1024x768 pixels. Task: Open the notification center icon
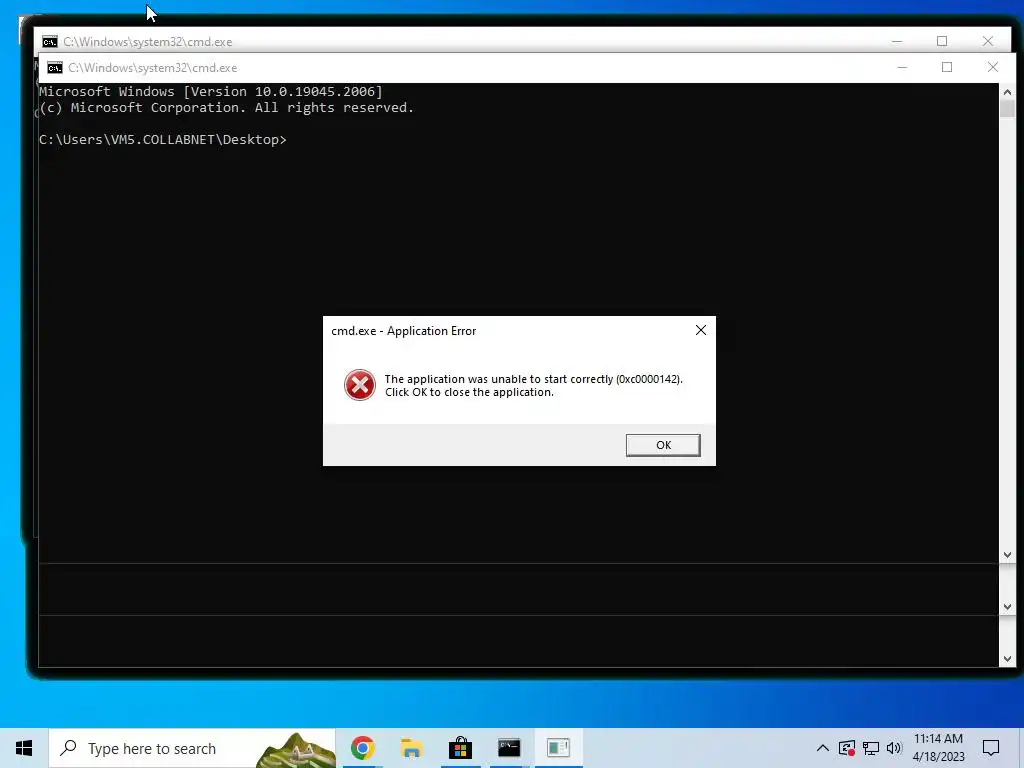point(991,748)
